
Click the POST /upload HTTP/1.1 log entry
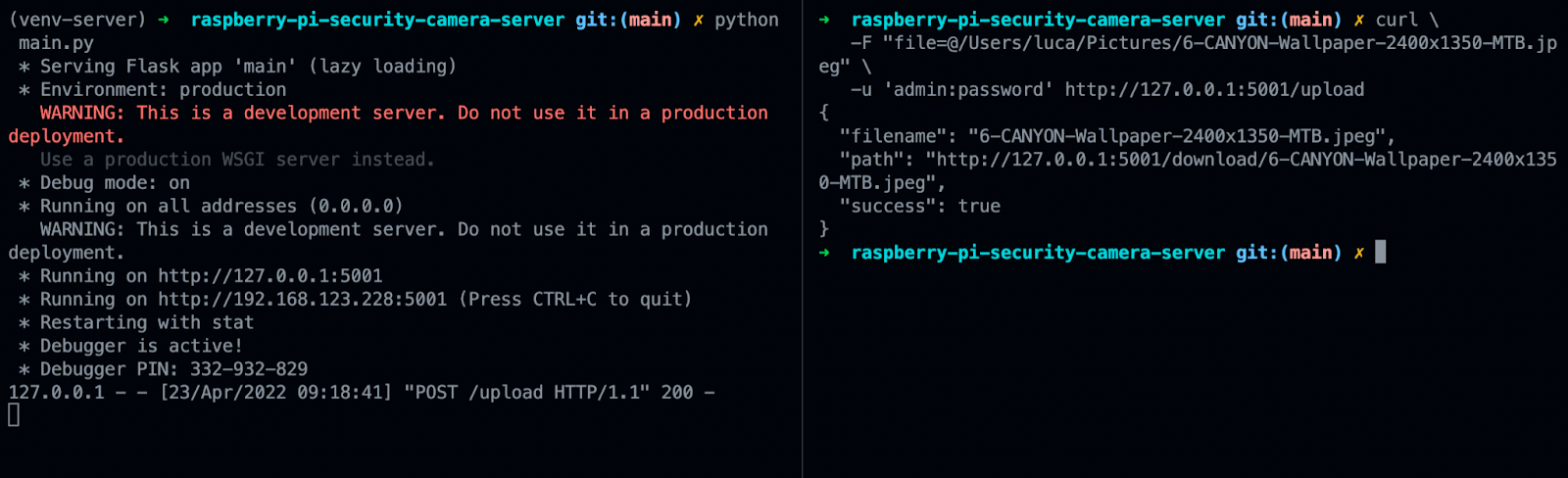[526, 393]
